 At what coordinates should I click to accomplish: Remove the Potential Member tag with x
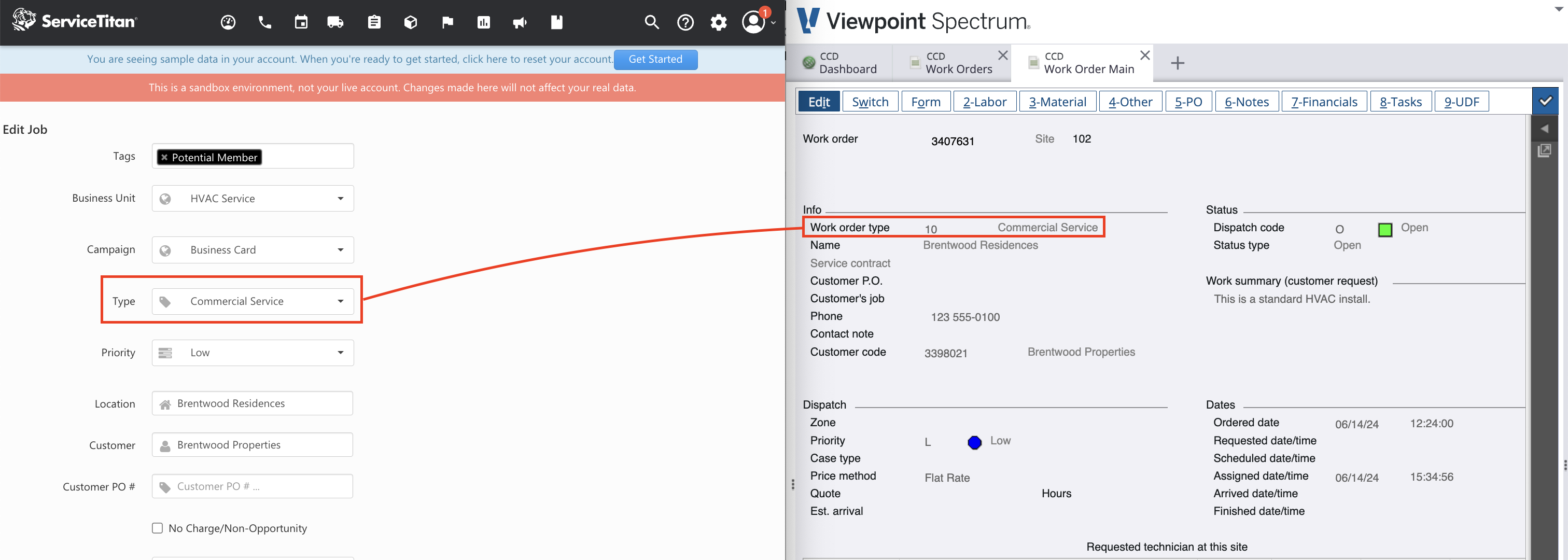(164, 158)
